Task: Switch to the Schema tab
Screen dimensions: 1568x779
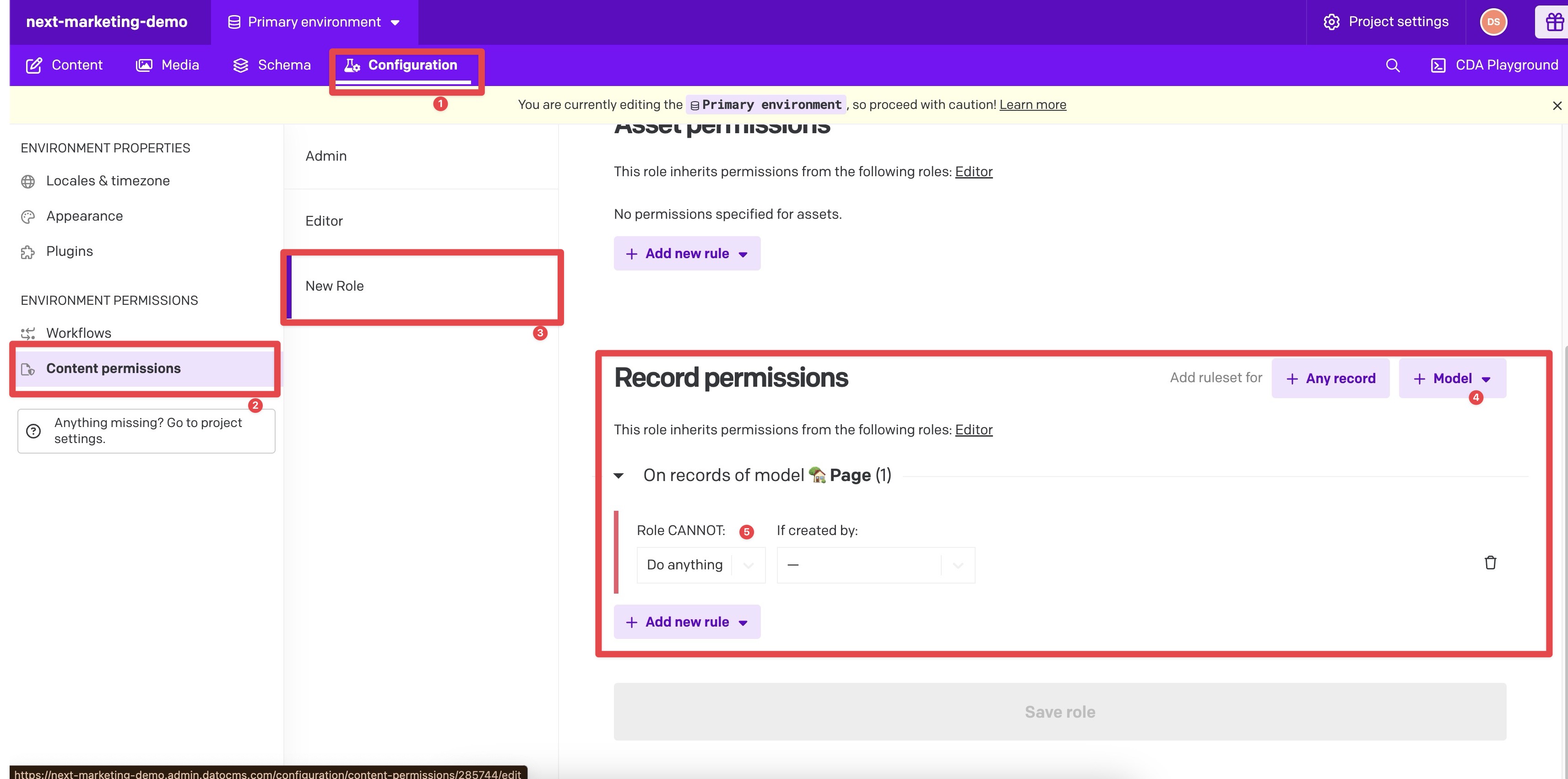Action: (x=271, y=65)
